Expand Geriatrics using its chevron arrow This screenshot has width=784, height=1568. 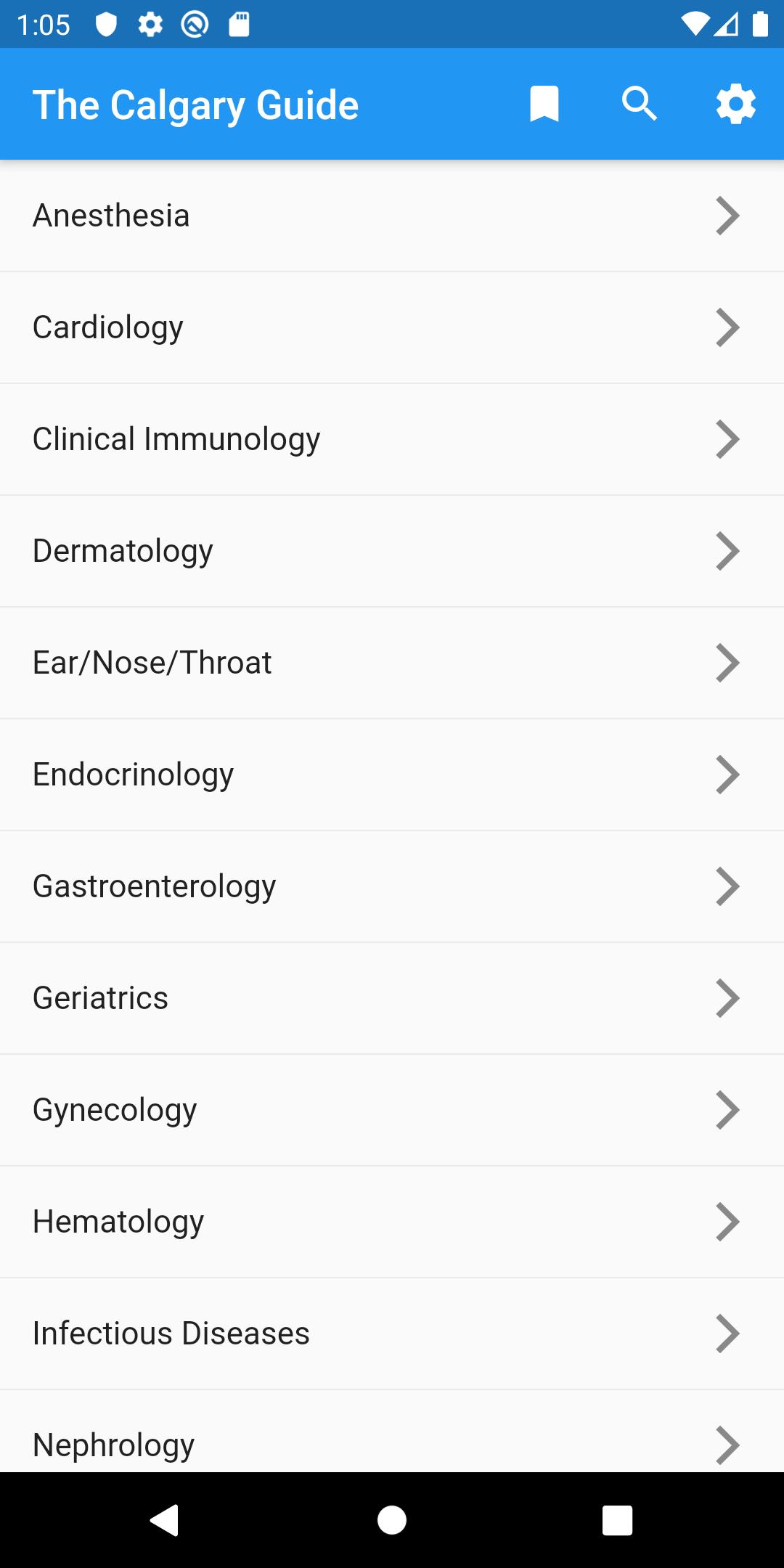[x=727, y=998]
